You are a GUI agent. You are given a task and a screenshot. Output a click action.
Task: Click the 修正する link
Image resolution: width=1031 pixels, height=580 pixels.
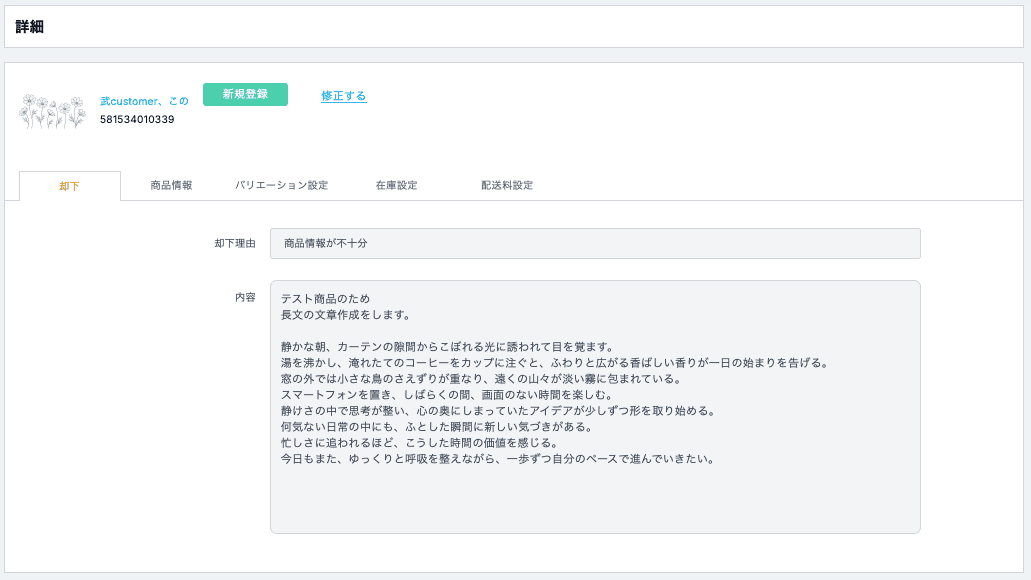click(343, 96)
